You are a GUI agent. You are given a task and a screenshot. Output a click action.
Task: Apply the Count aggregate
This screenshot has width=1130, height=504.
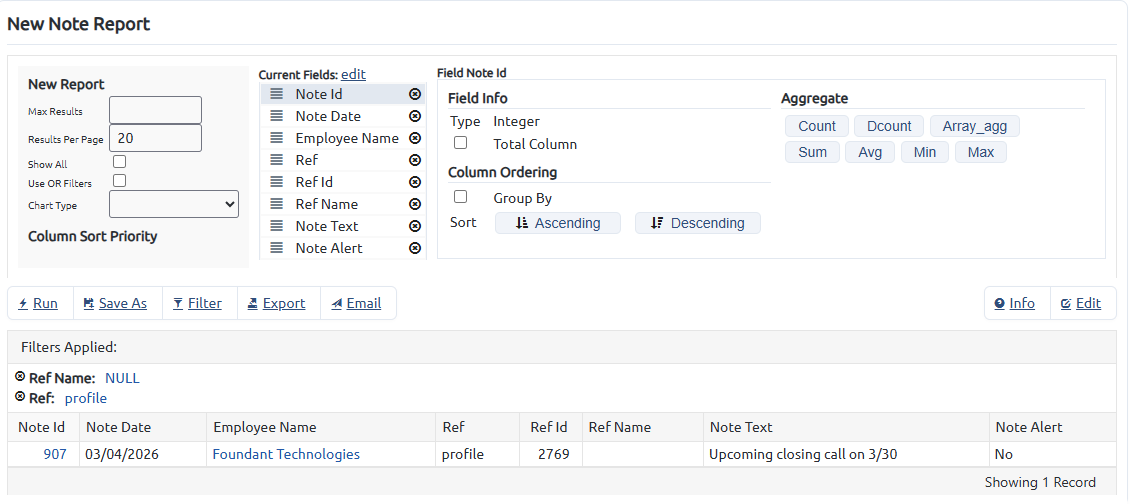point(817,126)
